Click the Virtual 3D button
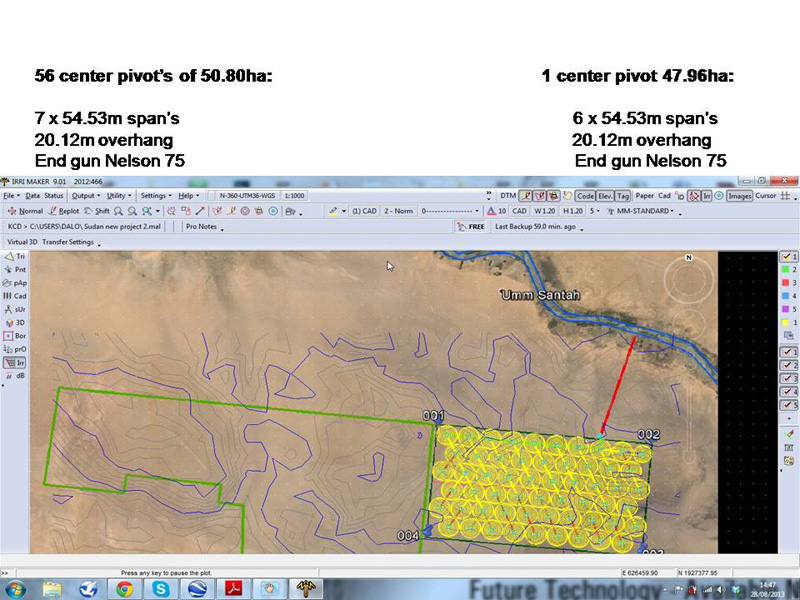The height and width of the screenshot is (600, 800). pos(23,242)
